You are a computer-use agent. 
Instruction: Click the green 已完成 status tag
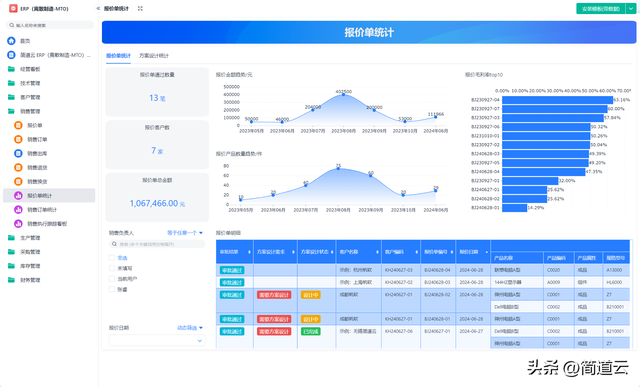(311, 331)
